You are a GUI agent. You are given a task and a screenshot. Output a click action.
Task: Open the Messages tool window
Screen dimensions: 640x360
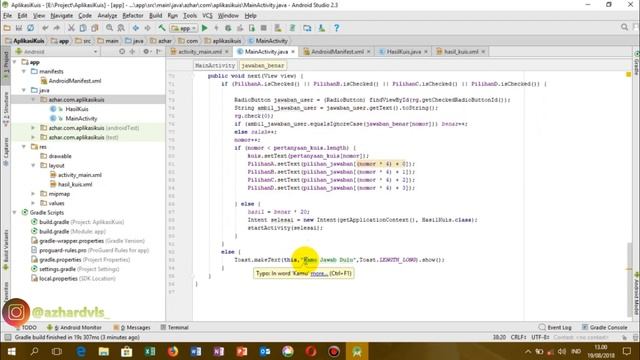[x=132, y=328]
